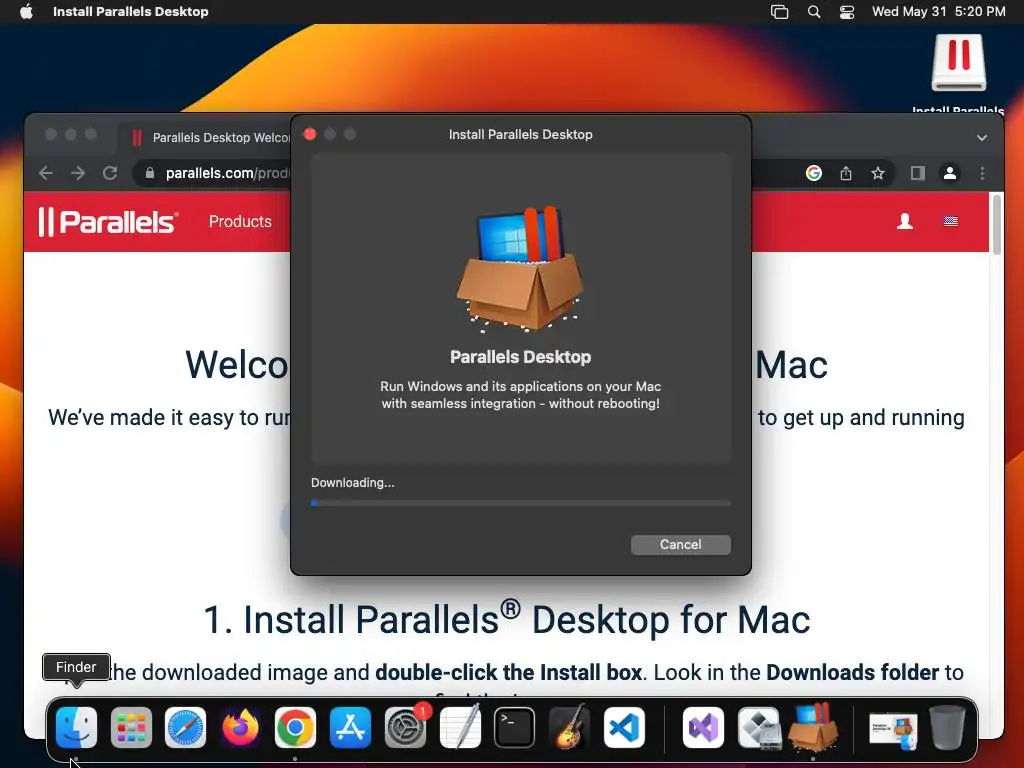Open GarageBand from the Dock
The width and height of the screenshot is (1024, 768).
pos(569,728)
